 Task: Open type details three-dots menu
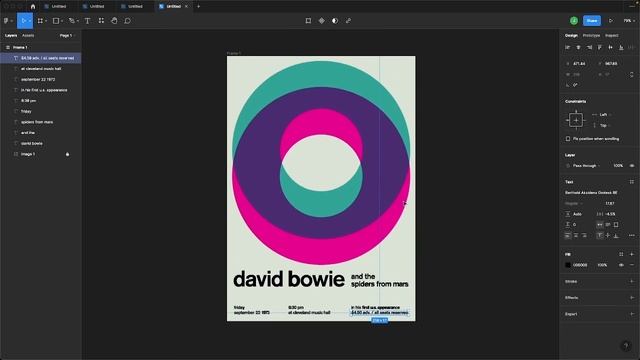point(631,236)
